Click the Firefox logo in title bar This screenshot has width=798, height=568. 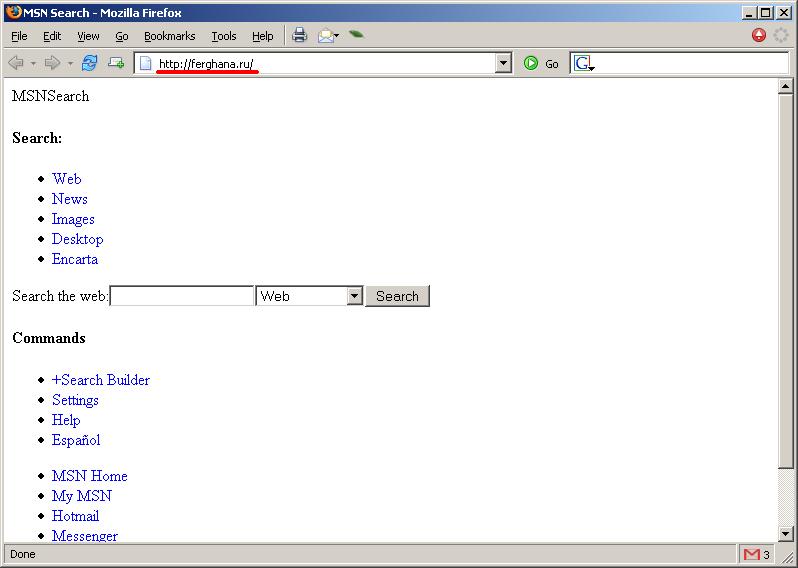click(14, 12)
